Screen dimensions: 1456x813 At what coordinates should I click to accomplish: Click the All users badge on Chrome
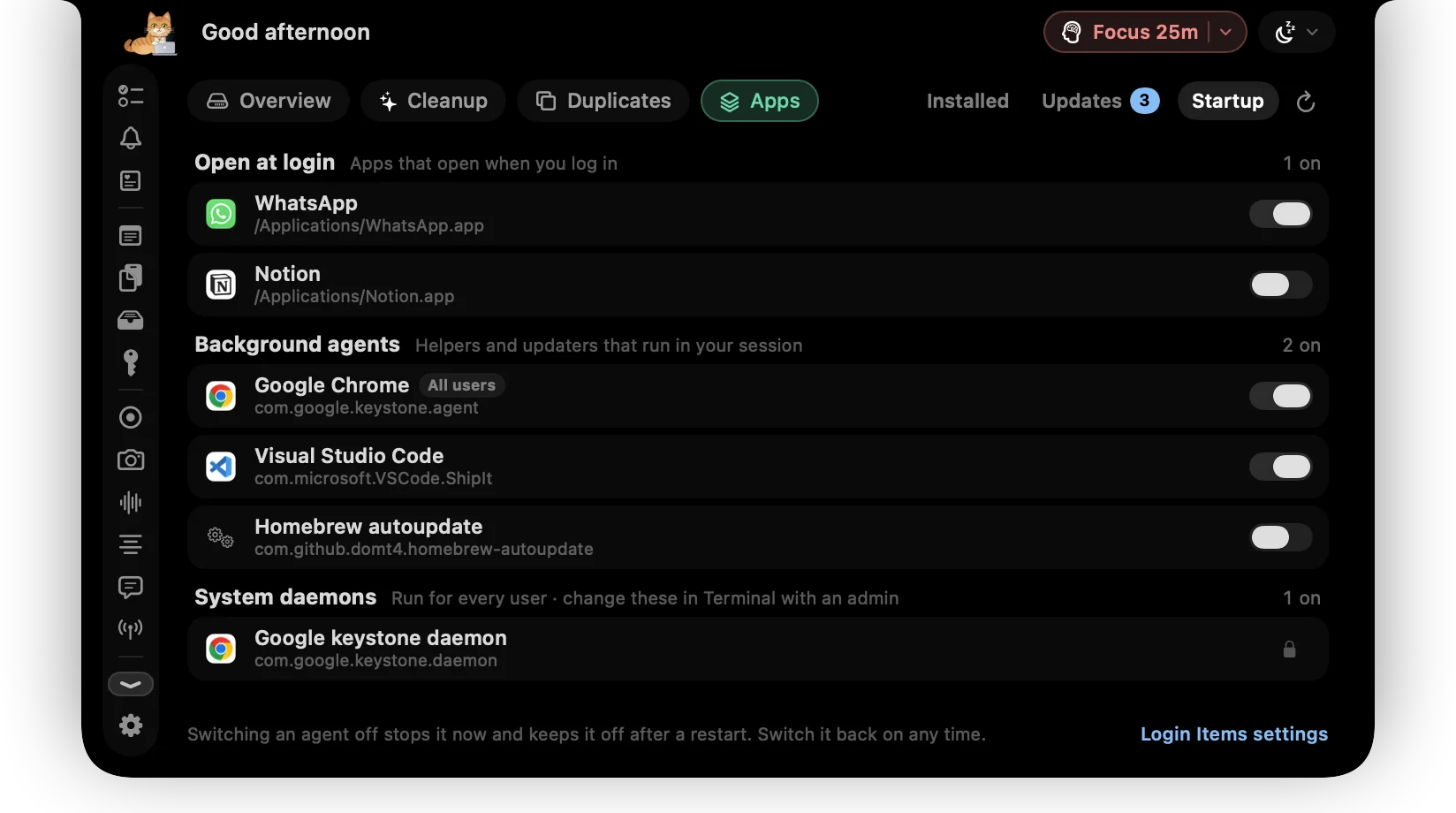(x=461, y=385)
